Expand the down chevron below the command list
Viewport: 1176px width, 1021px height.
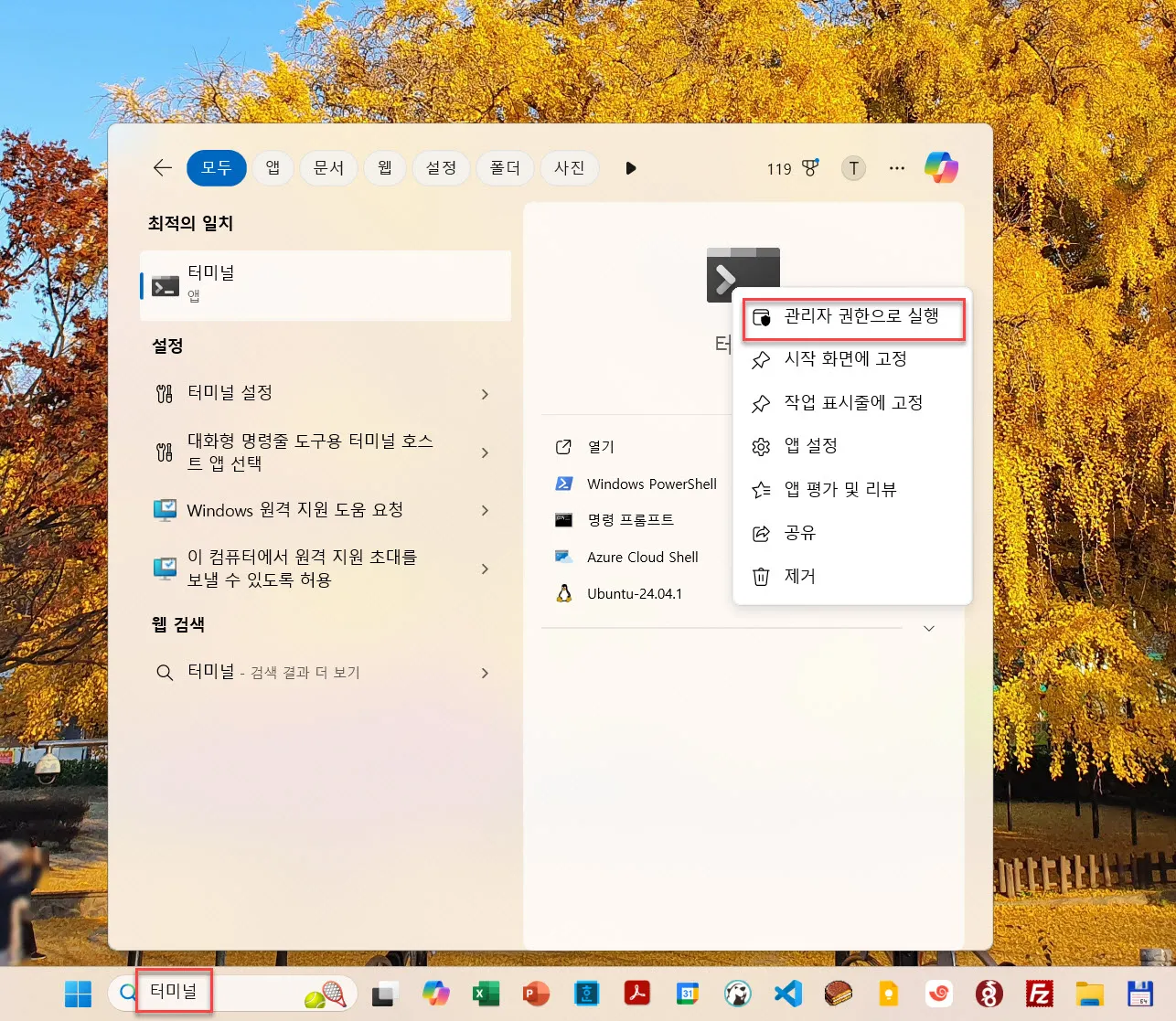tap(929, 628)
